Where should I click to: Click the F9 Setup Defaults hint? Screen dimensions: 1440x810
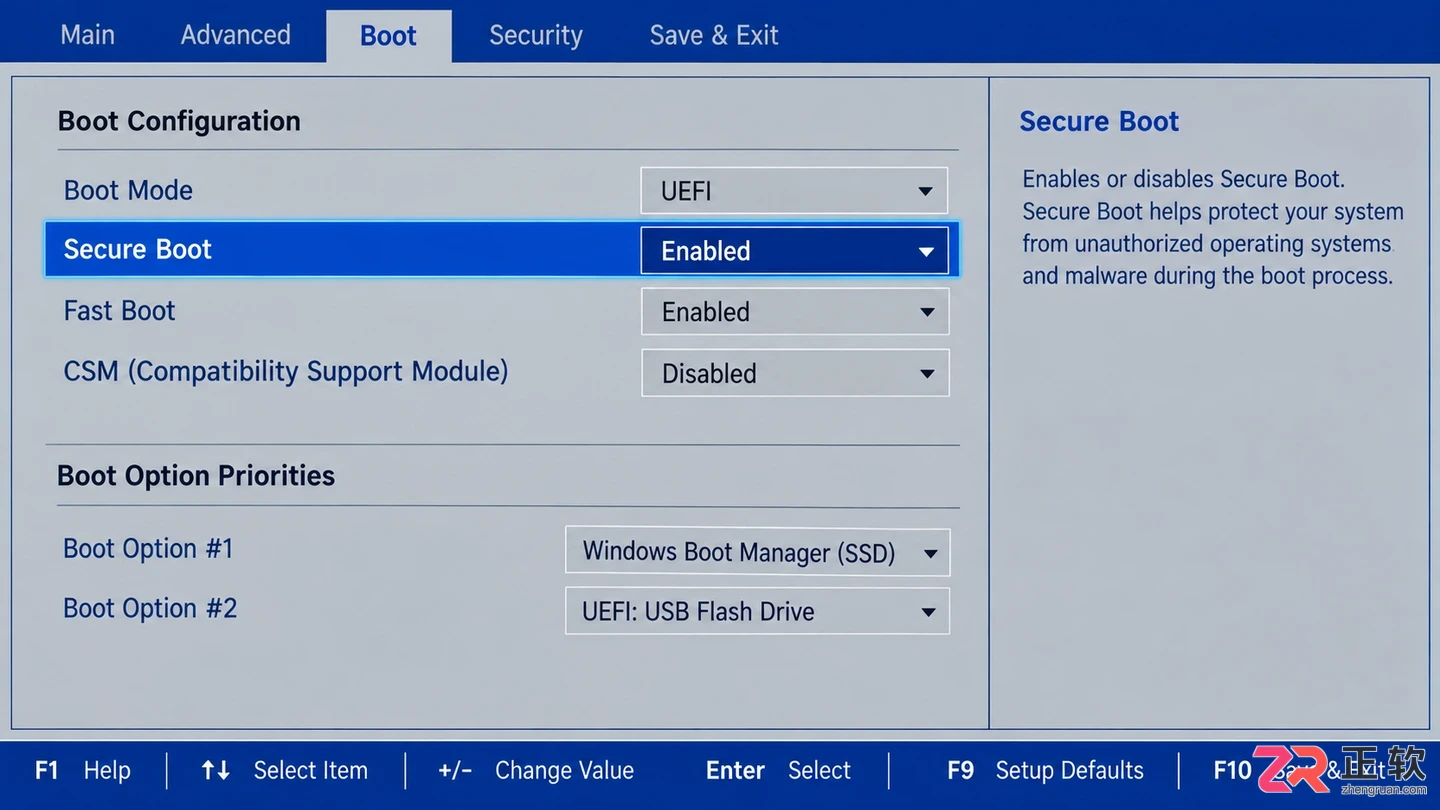click(1045, 770)
